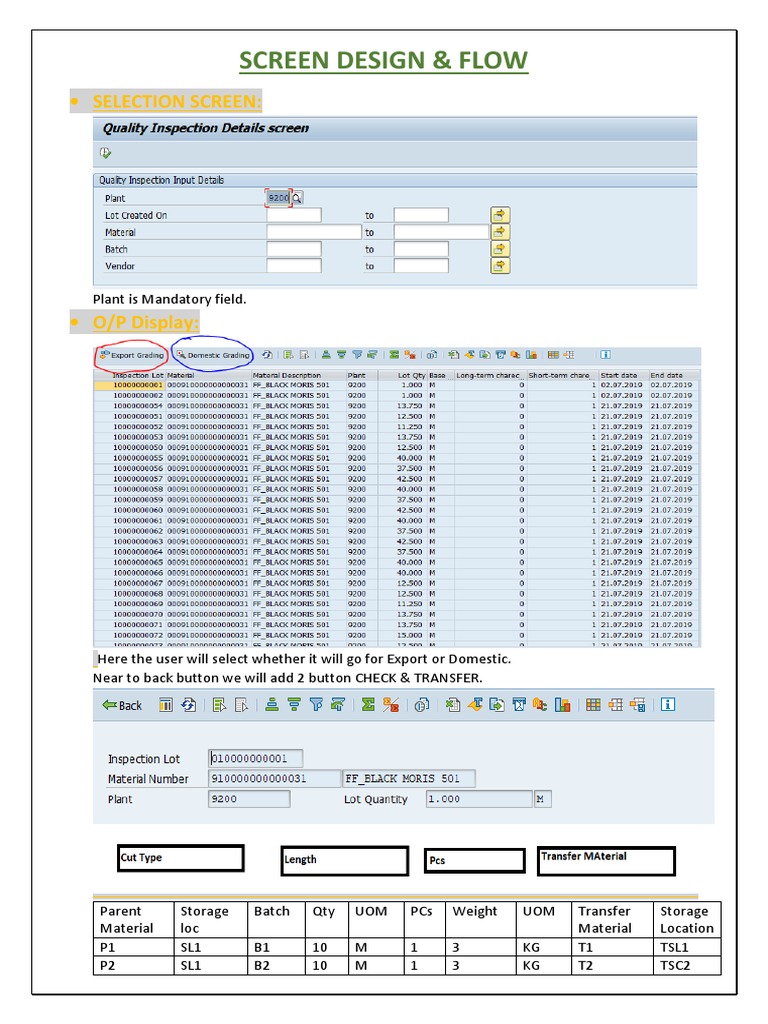Click the Subtotals icon in lower toolbar
Viewport: 768px width, 1024px height.
pos(391,705)
